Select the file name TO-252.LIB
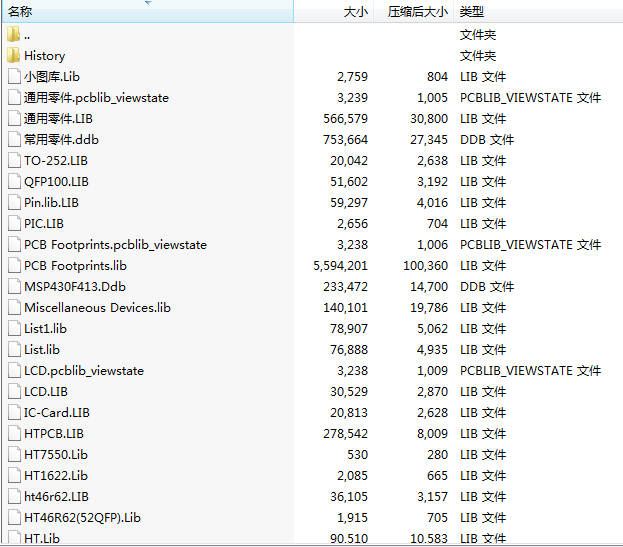The image size is (623, 547). pyautogui.click(x=56, y=160)
